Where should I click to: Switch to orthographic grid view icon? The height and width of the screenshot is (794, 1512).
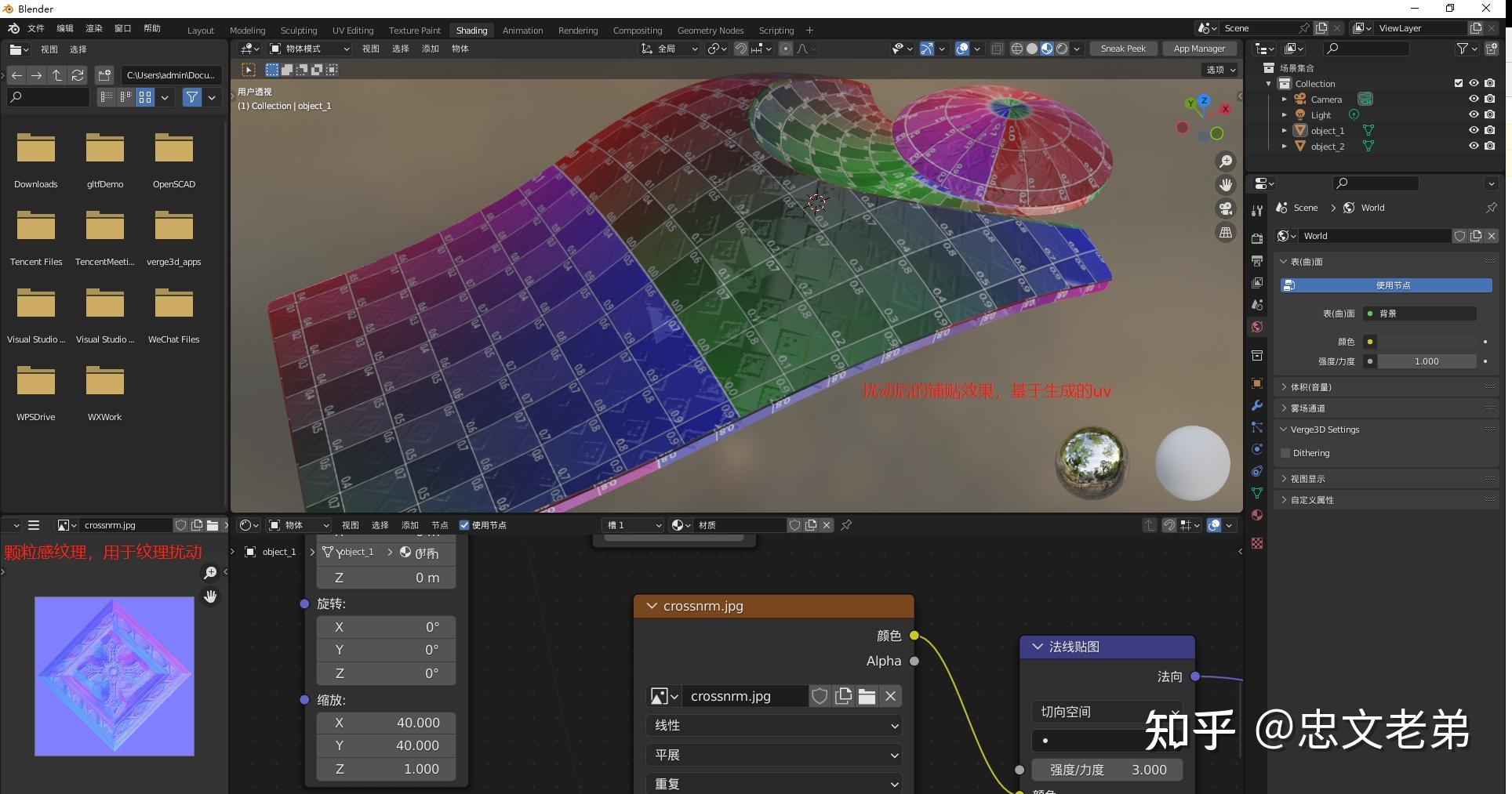tap(1225, 233)
